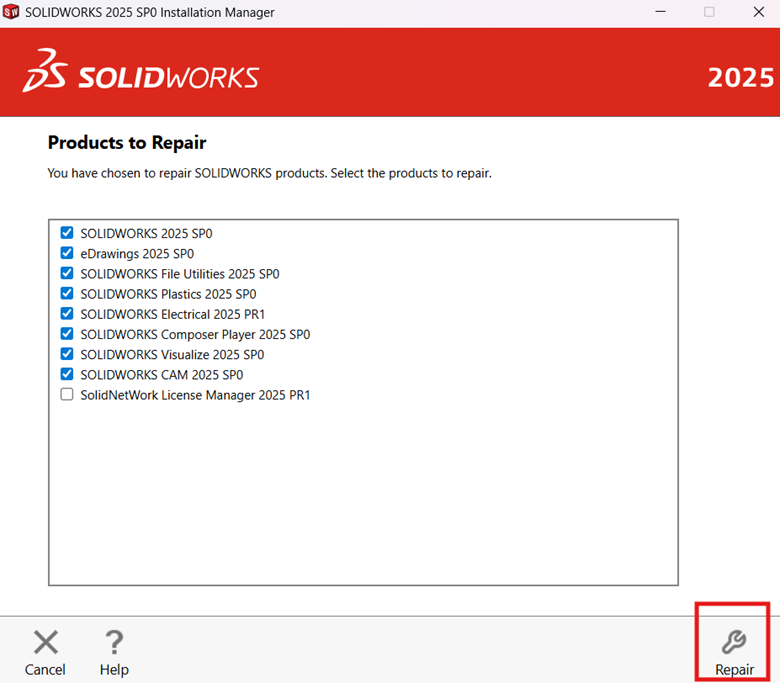The width and height of the screenshot is (780, 683).
Task: Open Help via the question mark icon
Action: coord(114,642)
